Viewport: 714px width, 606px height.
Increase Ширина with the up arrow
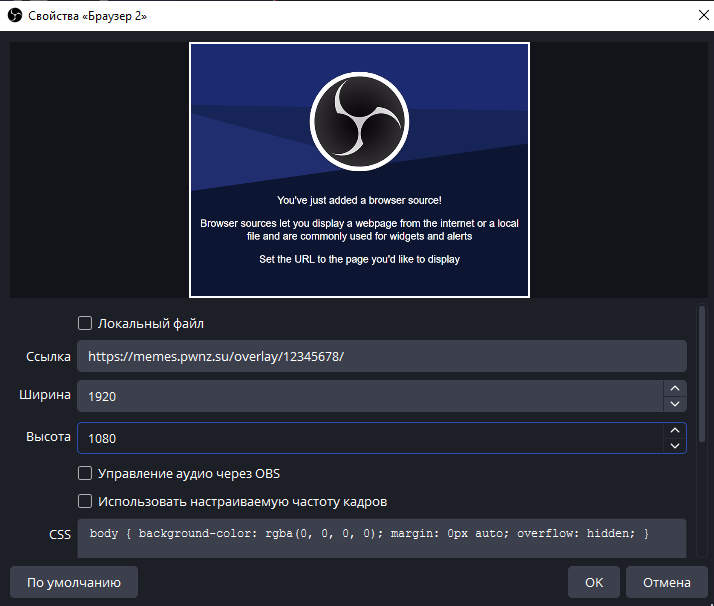[x=675, y=388]
